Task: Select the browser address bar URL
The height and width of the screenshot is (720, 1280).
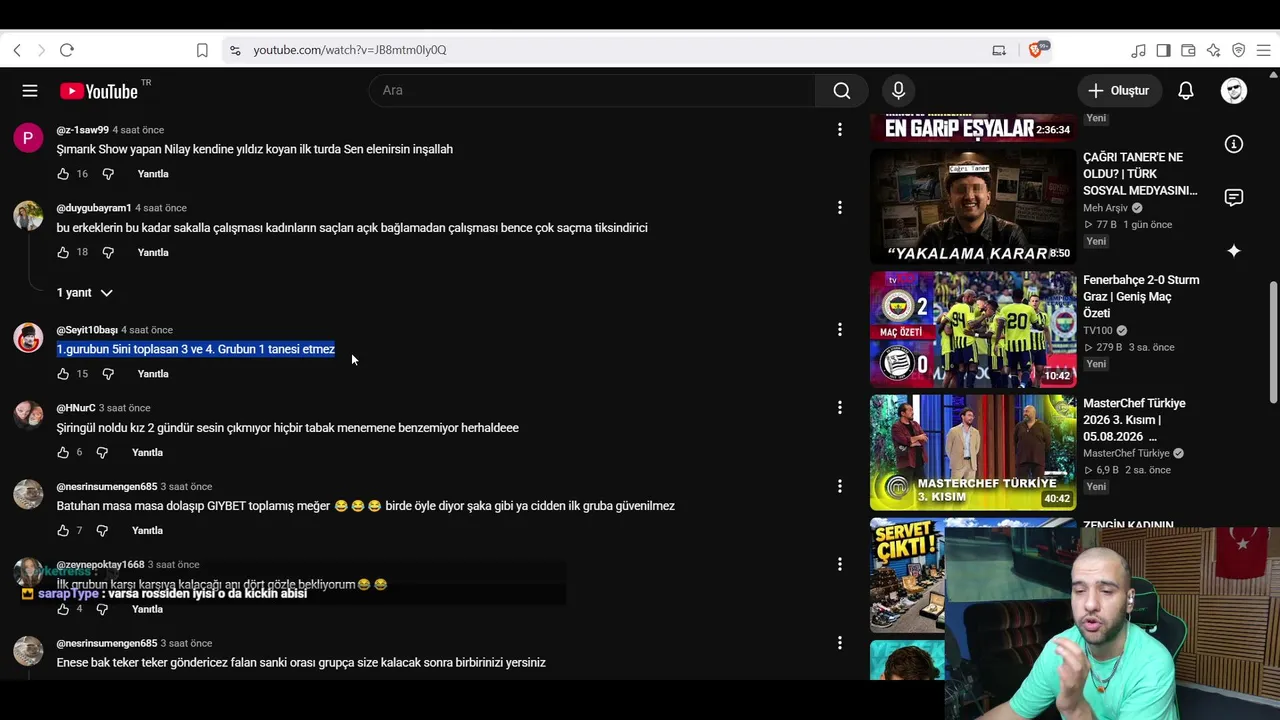Action: tap(350, 50)
